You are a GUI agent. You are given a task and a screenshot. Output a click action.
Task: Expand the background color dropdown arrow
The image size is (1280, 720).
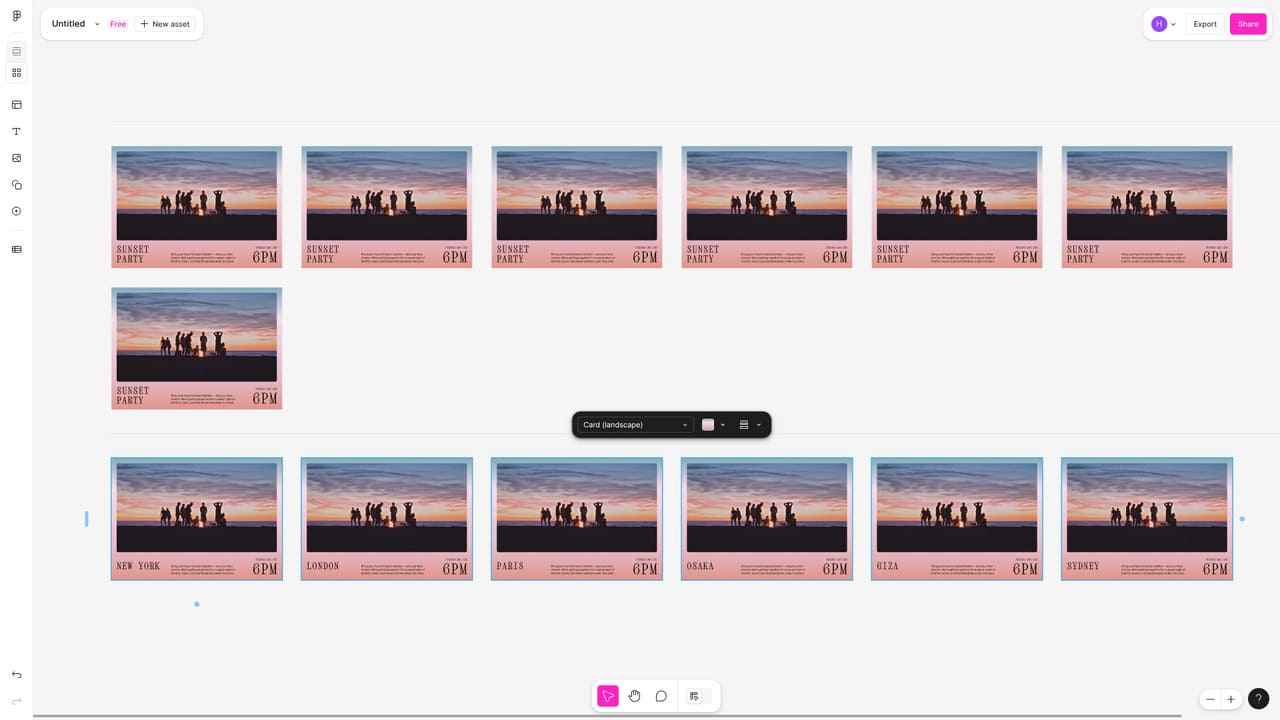[x=723, y=425]
